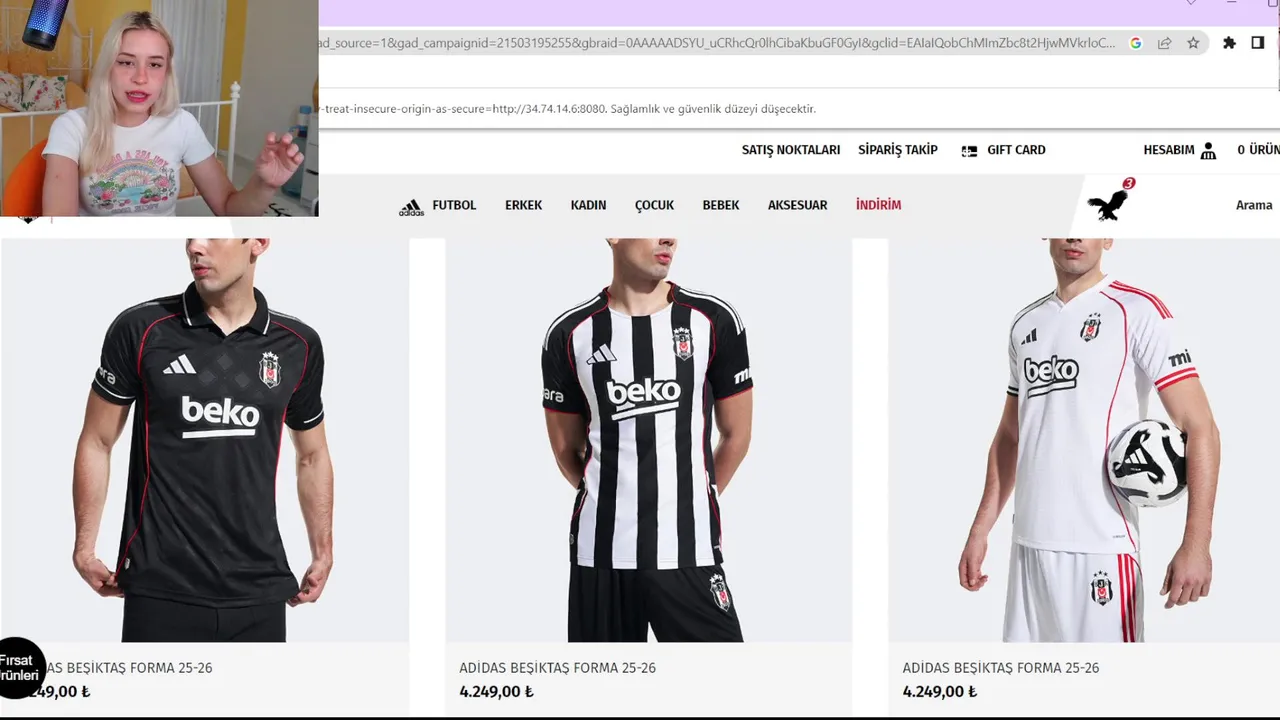Open the ERKEK category menu
The image size is (1280, 720).
[x=523, y=205]
